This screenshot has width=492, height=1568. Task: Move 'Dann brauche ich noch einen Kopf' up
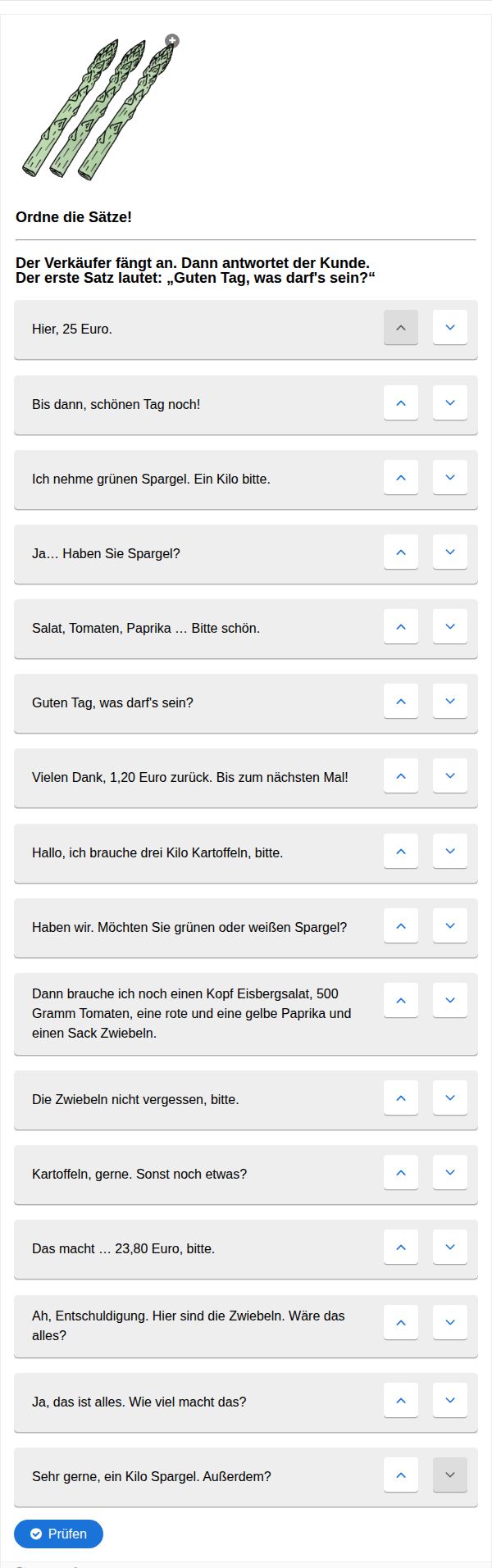[401, 1000]
